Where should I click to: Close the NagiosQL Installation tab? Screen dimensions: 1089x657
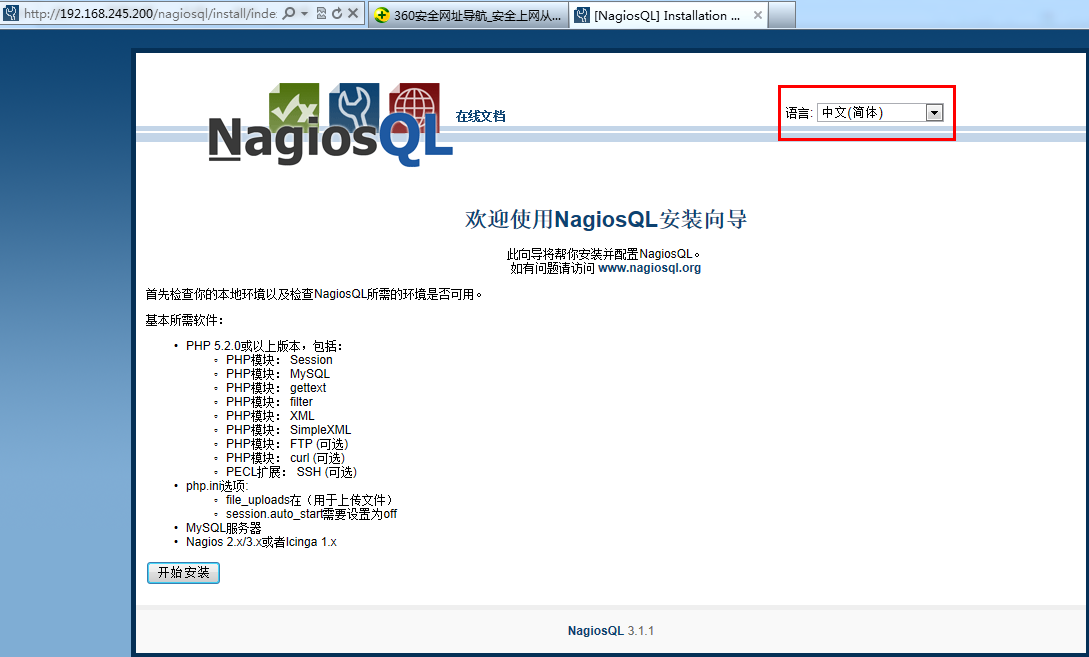click(x=758, y=15)
